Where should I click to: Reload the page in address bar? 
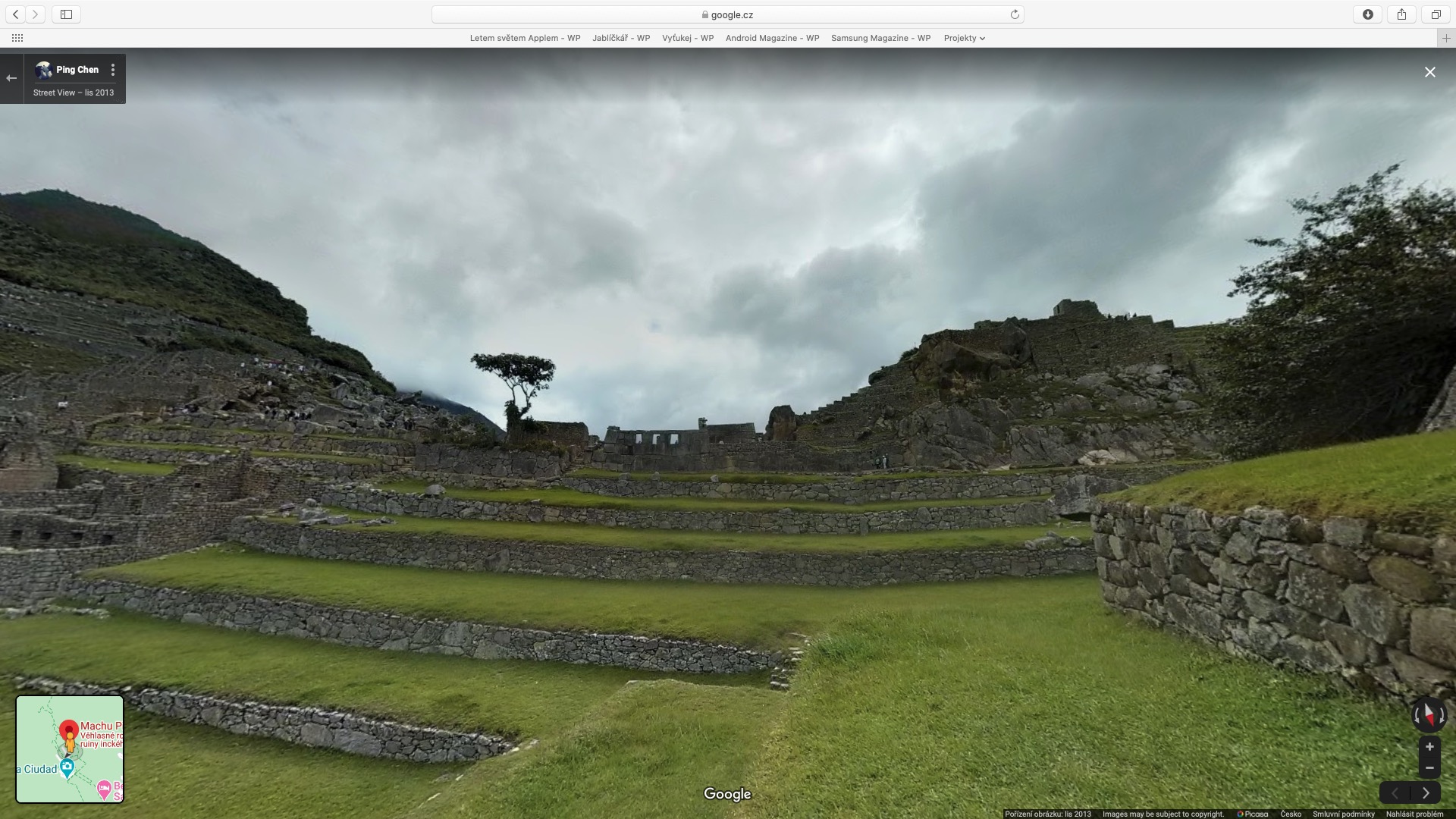pos(1015,14)
